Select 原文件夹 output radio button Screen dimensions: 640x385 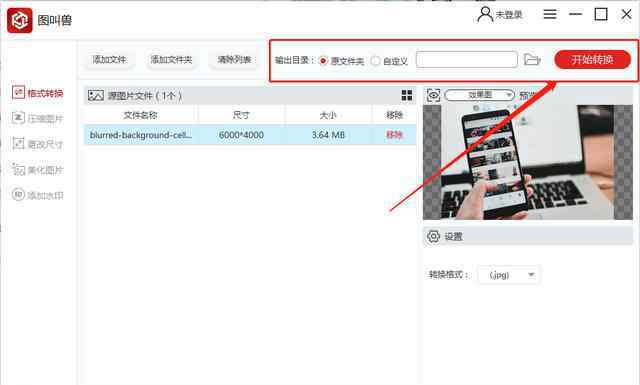pos(323,61)
